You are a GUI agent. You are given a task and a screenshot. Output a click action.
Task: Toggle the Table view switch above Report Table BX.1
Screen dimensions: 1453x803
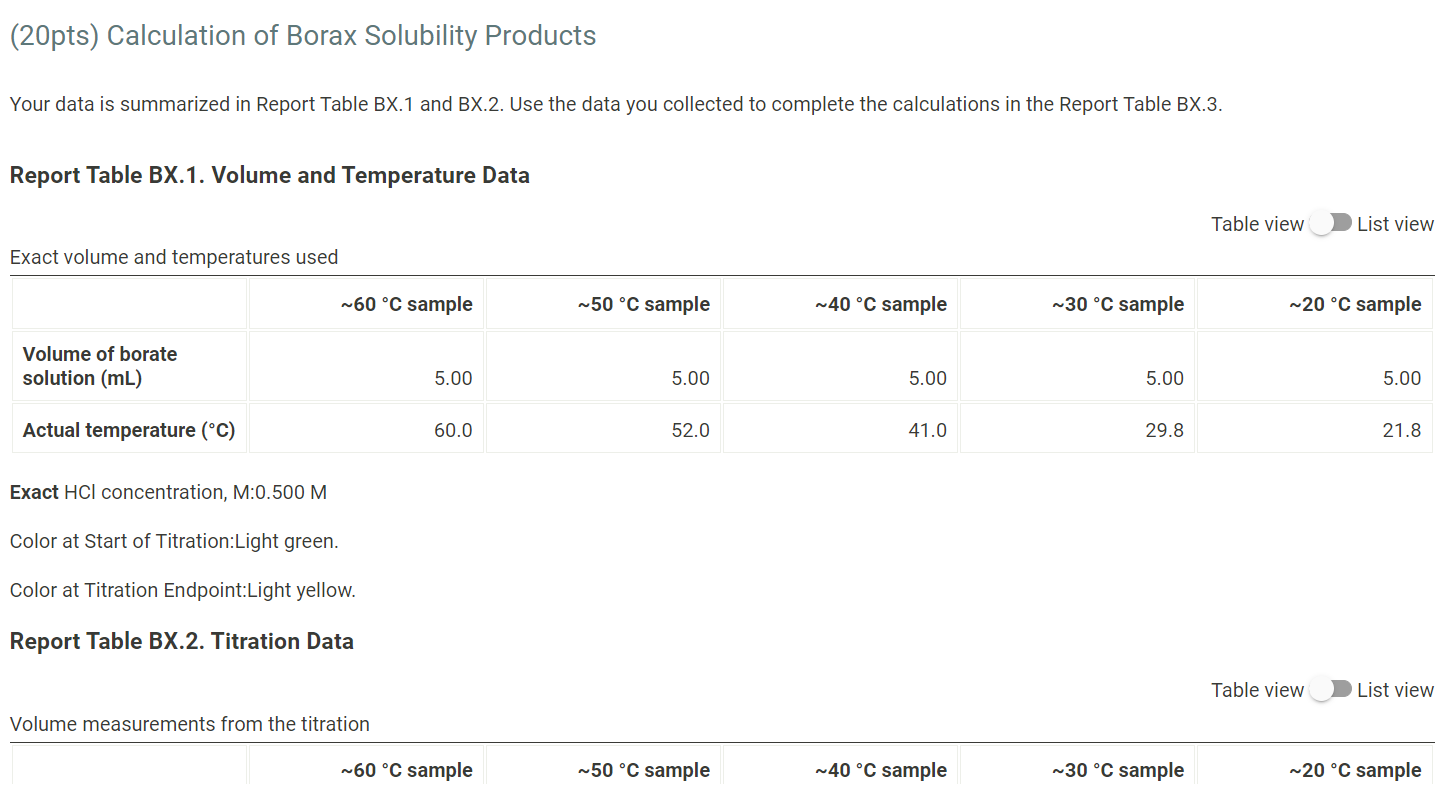[1331, 223]
